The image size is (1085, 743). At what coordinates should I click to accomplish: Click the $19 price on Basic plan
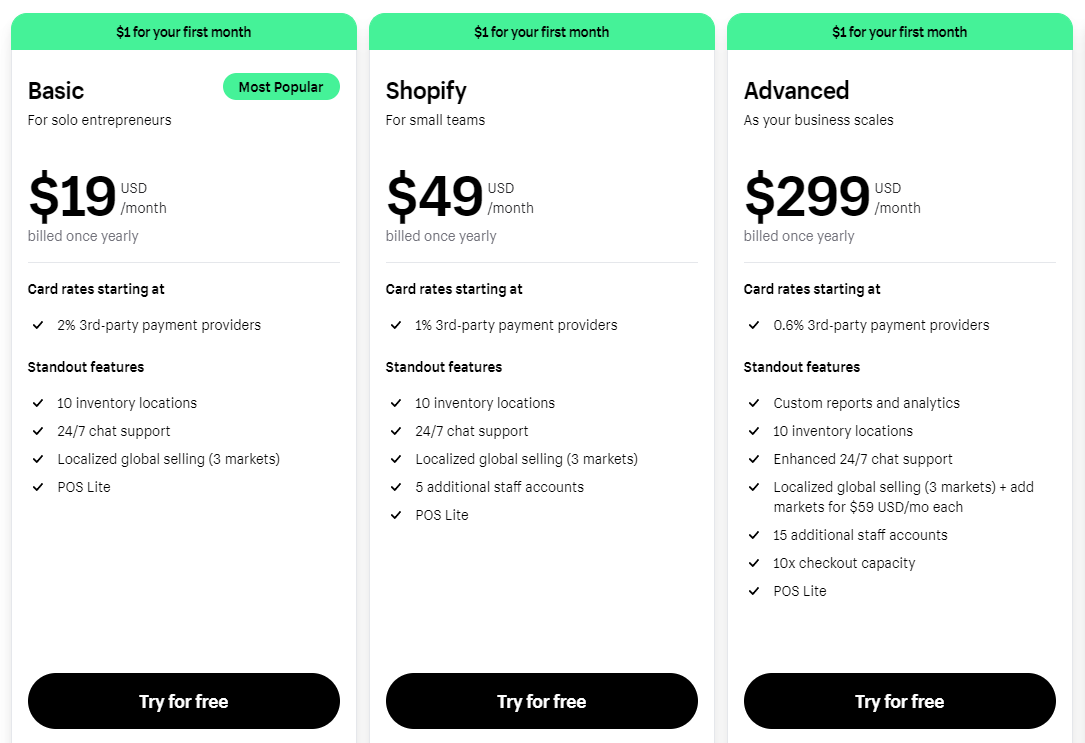[x=72, y=196]
